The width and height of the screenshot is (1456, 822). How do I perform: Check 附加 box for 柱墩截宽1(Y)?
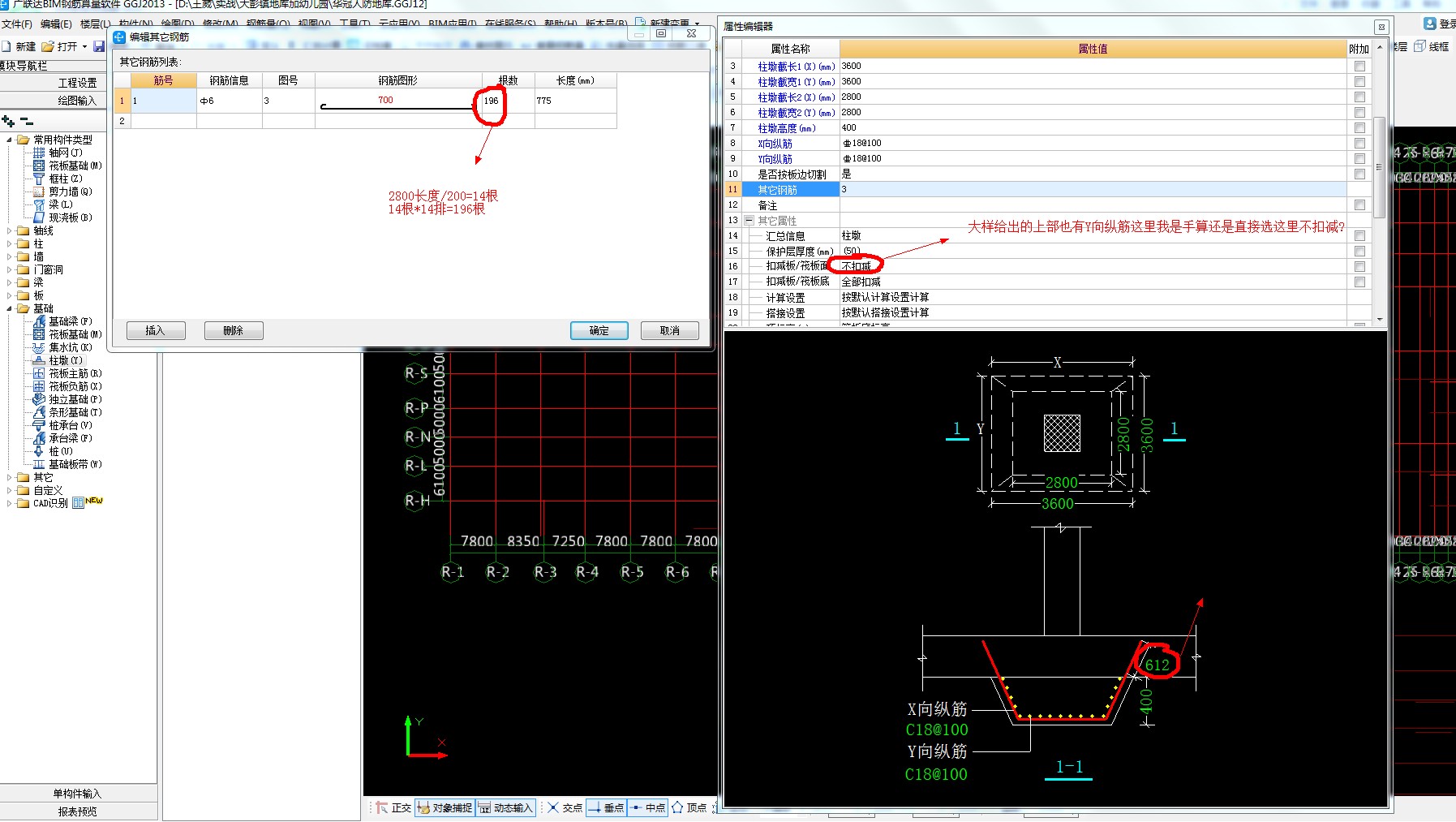(x=1359, y=82)
